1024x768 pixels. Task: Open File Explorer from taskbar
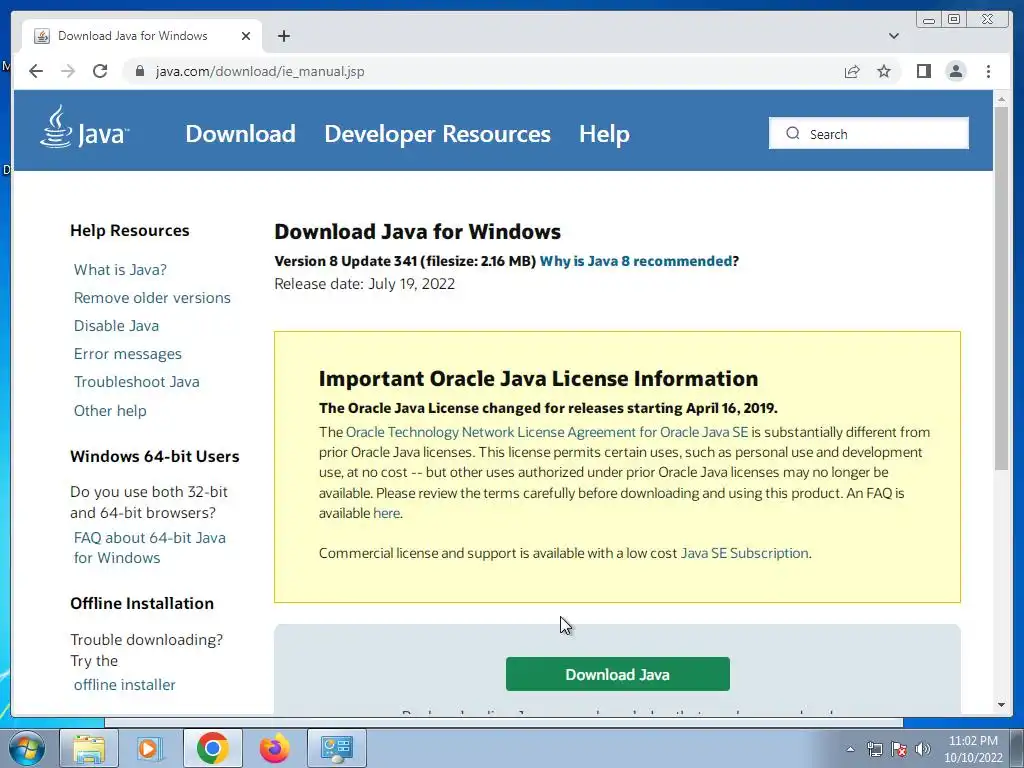click(89, 748)
